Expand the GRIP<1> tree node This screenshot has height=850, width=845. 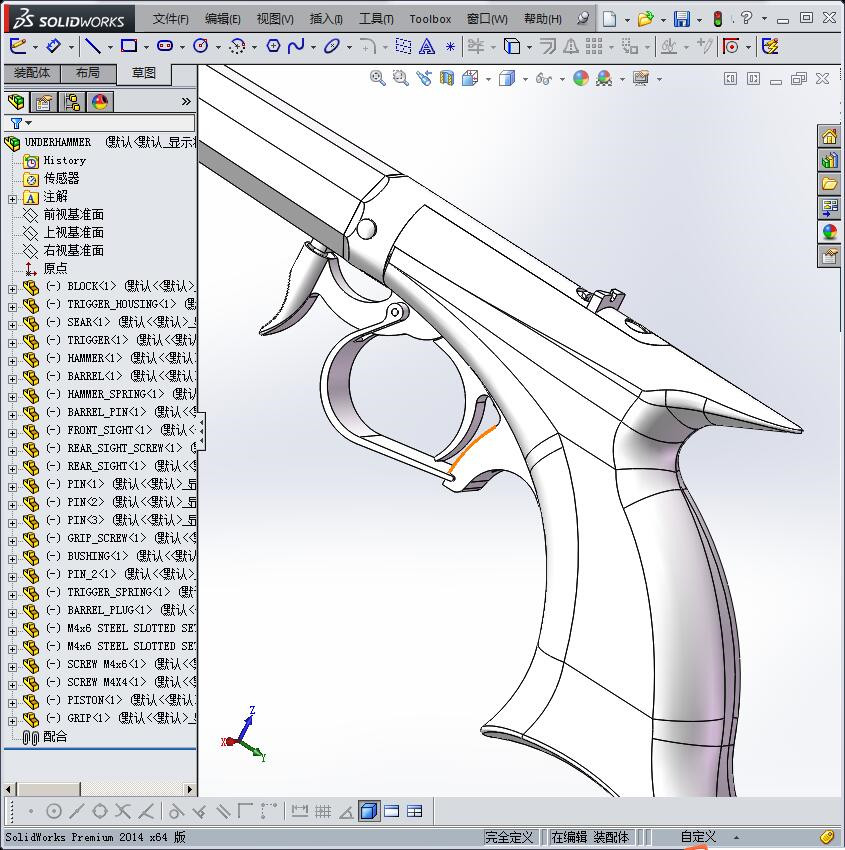coord(12,721)
